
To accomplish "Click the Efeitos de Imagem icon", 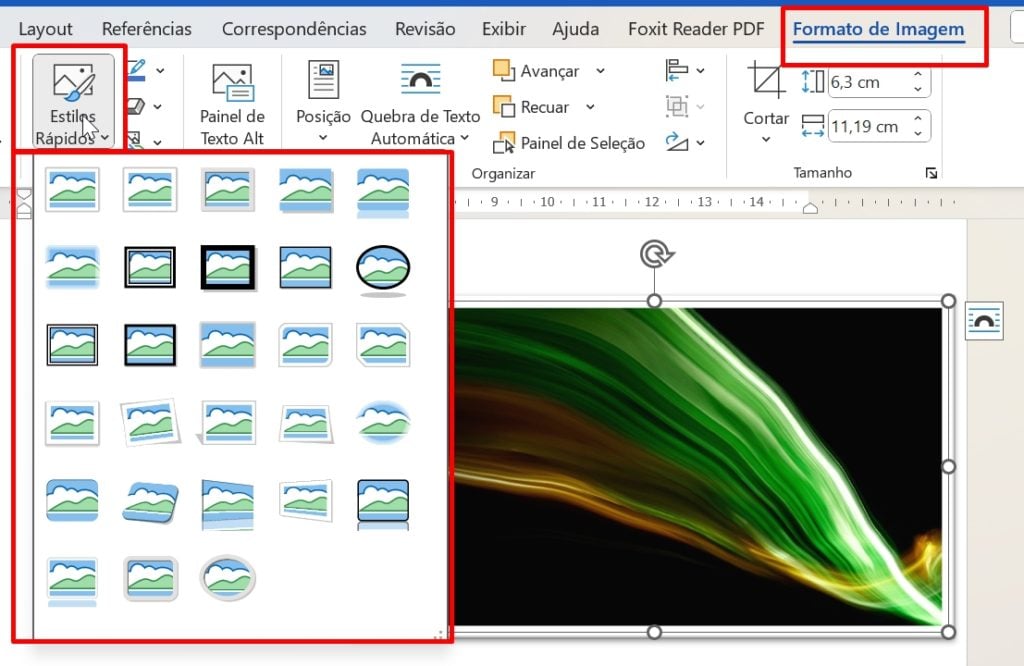I will 136,106.
